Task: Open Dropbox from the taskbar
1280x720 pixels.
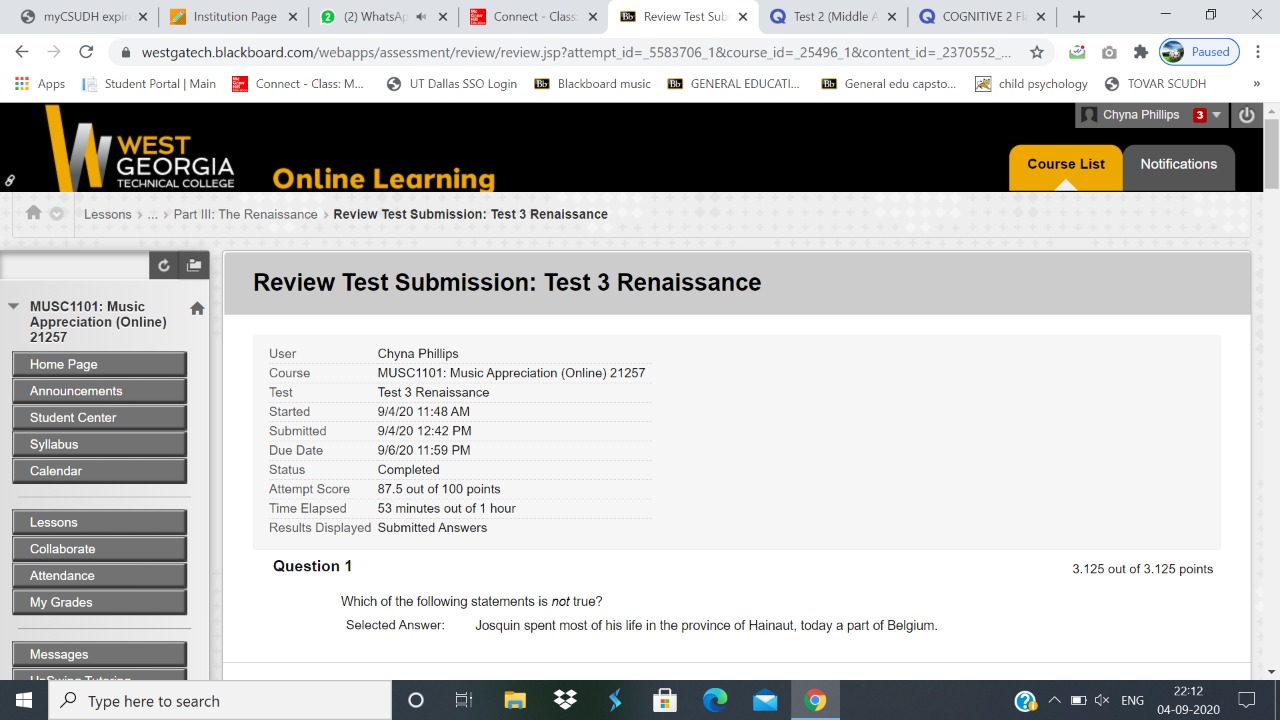Action: tap(565, 700)
